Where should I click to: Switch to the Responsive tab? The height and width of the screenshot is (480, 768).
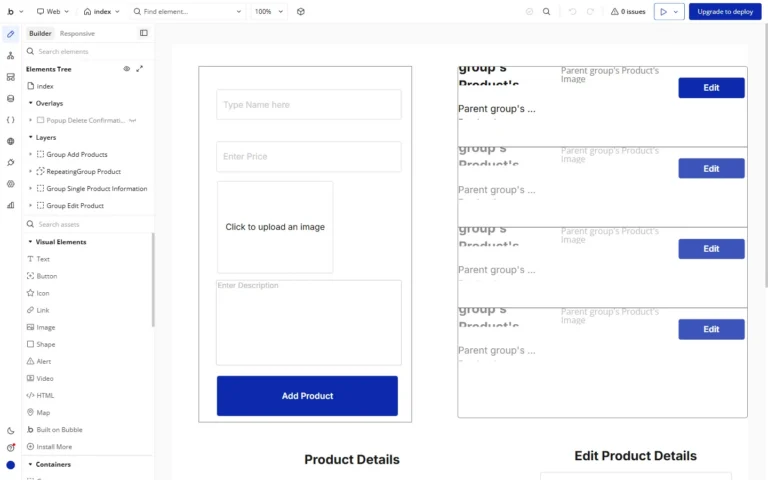tap(77, 33)
